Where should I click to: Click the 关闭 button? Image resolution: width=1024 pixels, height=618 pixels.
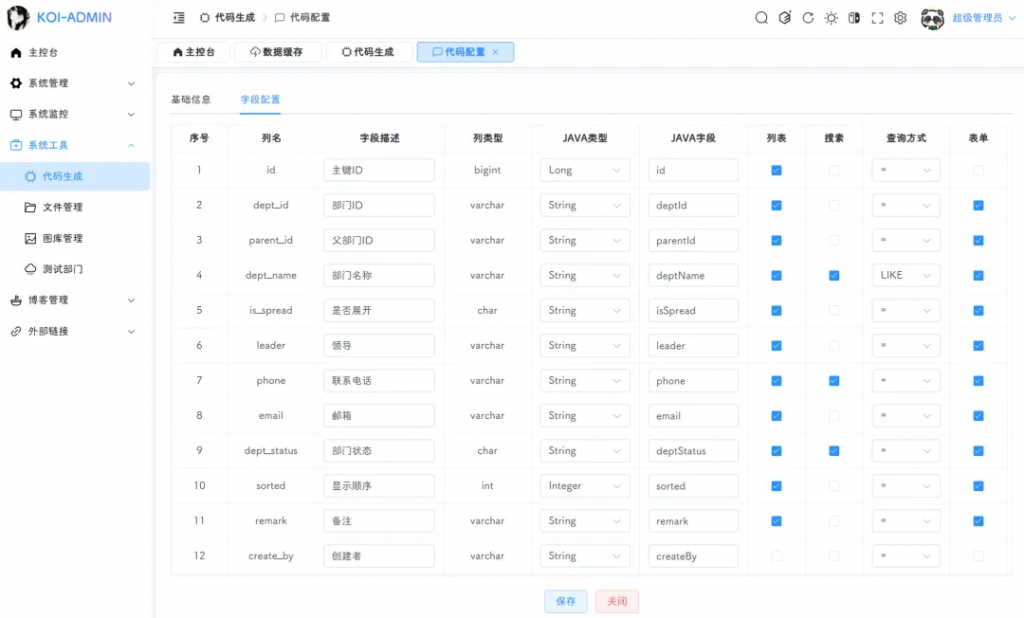point(617,601)
